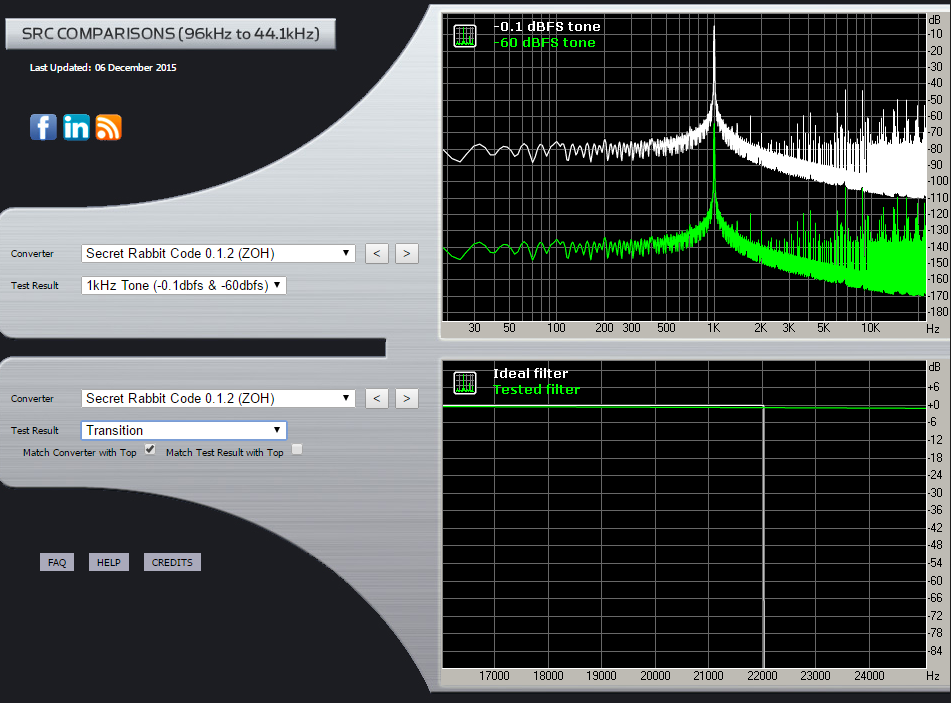This screenshot has width=951, height=703.
Task: Open the CREDITS page
Action: point(172,562)
